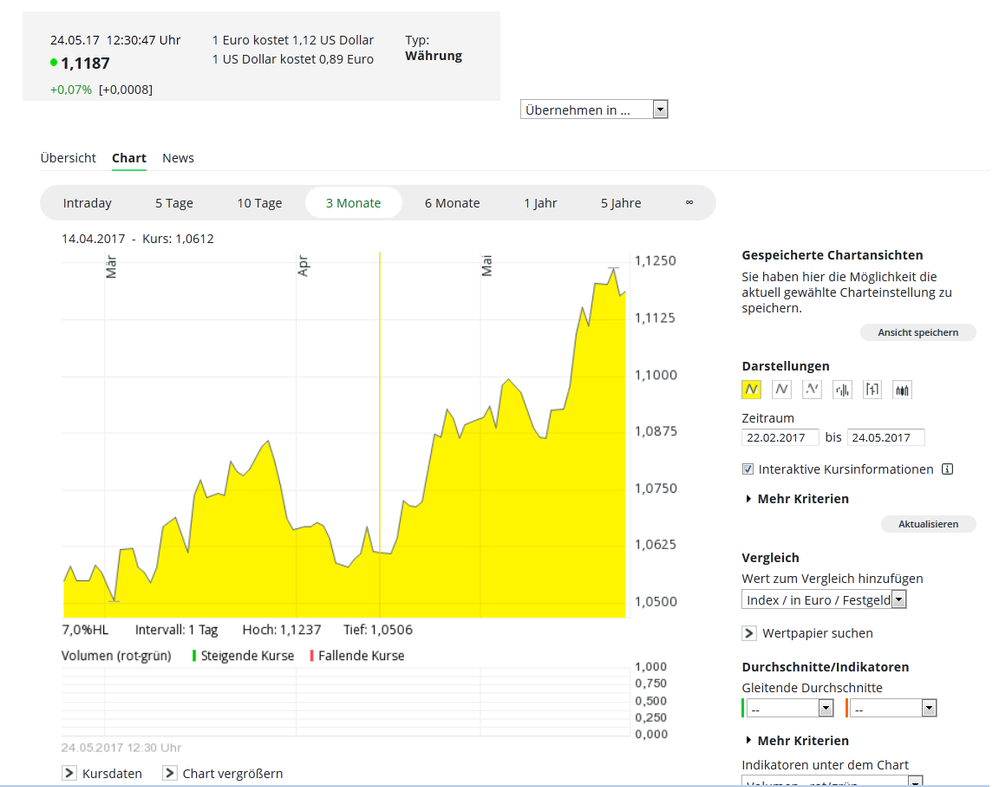The height and width of the screenshot is (787, 999).
Task: Click the Zeitraum start date field 22.02.2017
Action: (x=780, y=437)
